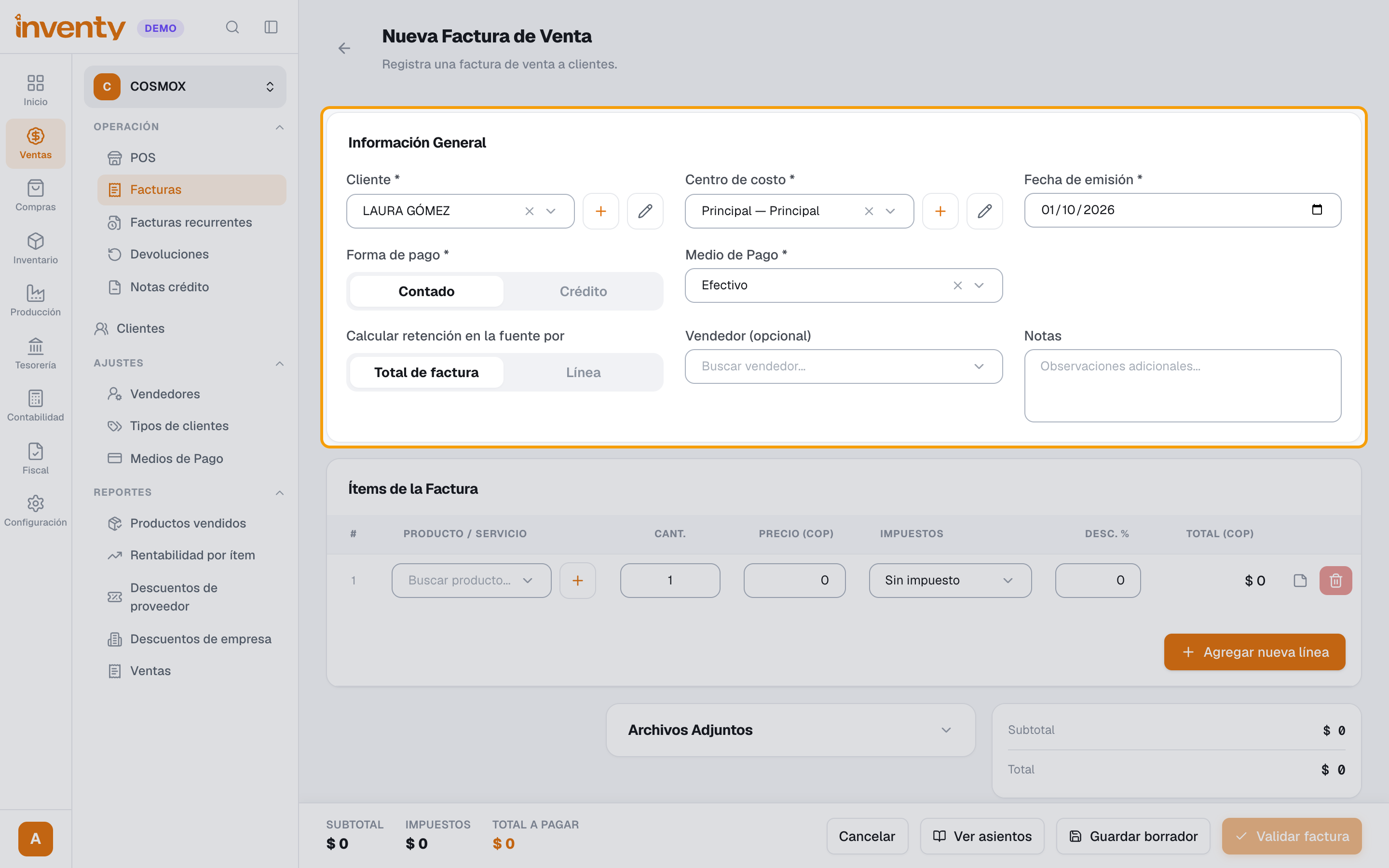The height and width of the screenshot is (868, 1389).
Task: Choose Total de factura retention option
Action: (426, 372)
